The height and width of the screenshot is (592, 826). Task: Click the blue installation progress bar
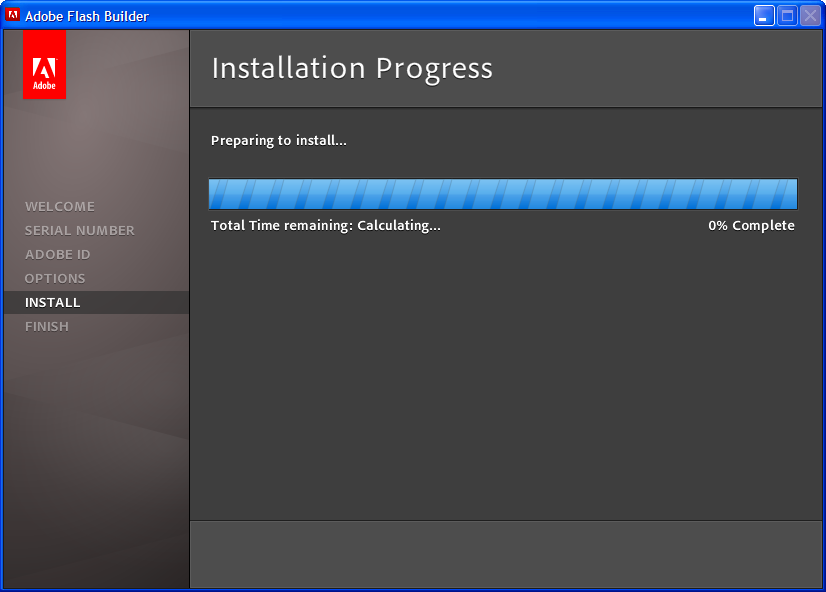pyautogui.click(x=503, y=194)
